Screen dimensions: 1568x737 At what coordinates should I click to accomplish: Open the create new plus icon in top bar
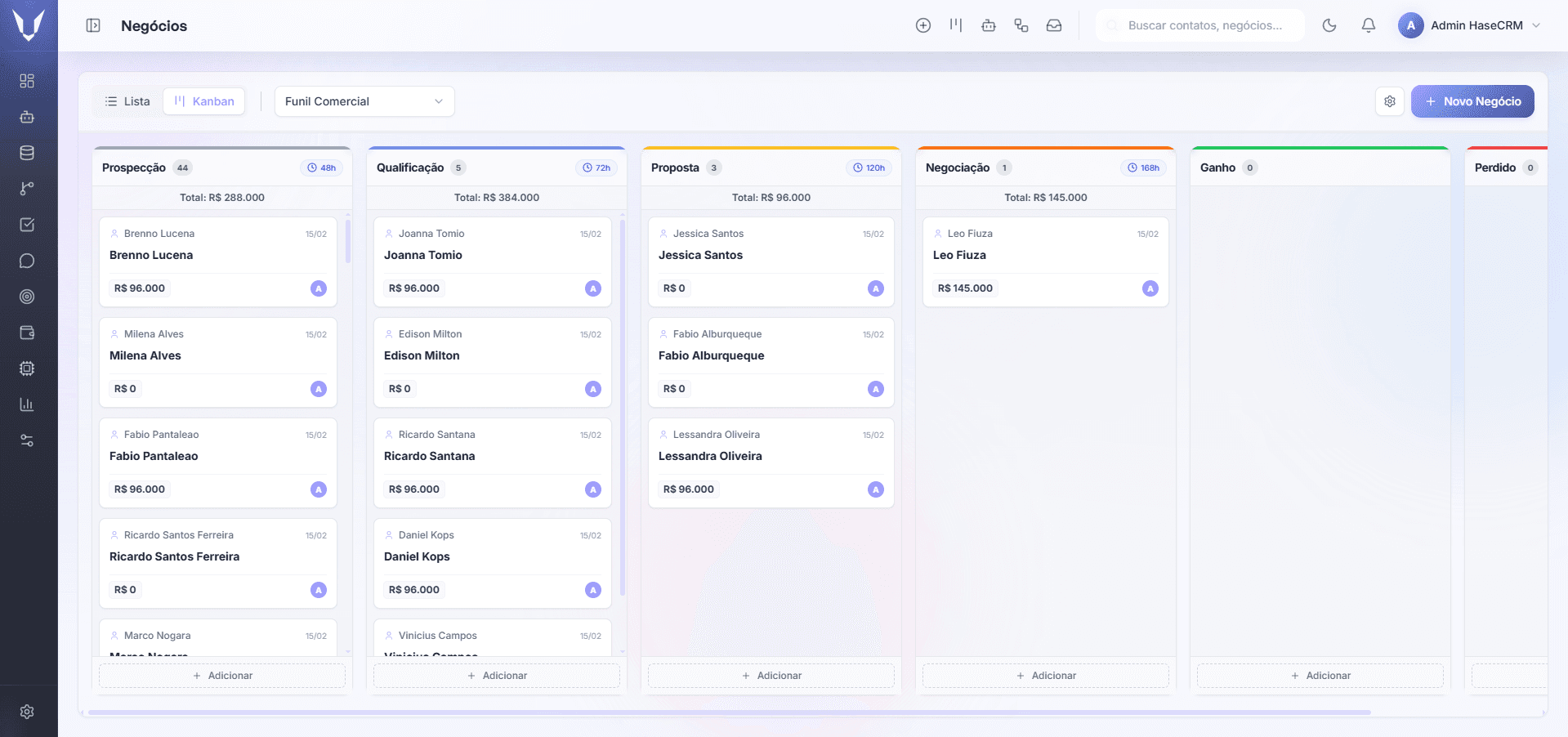click(x=922, y=25)
